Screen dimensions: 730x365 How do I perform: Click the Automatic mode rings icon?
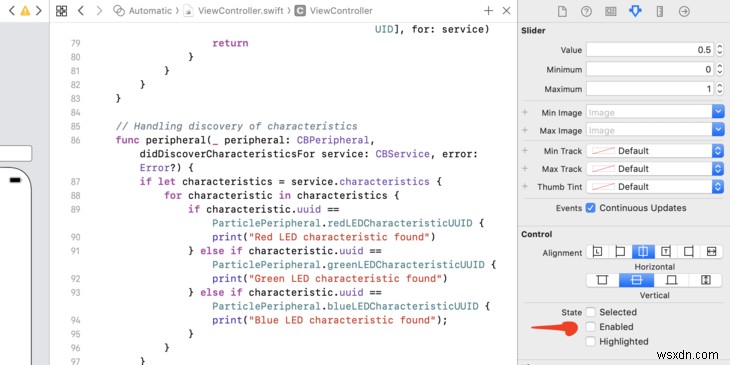(x=119, y=11)
